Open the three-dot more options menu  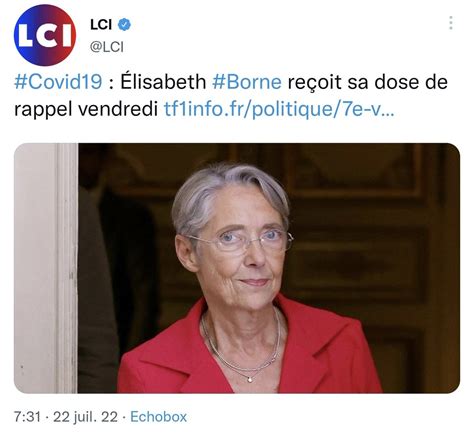[x=451, y=23]
